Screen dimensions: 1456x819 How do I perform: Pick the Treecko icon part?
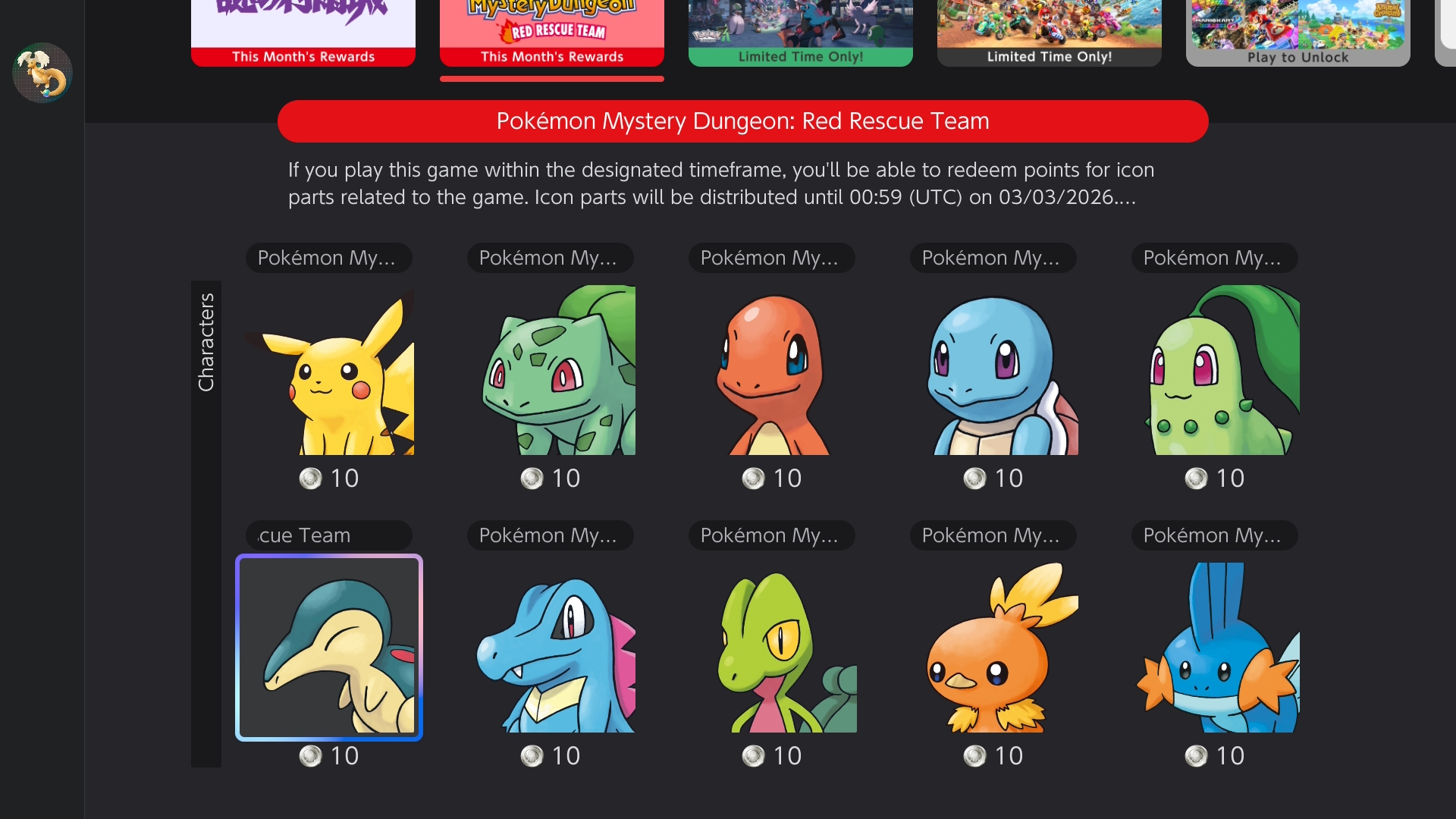click(772, 648)
